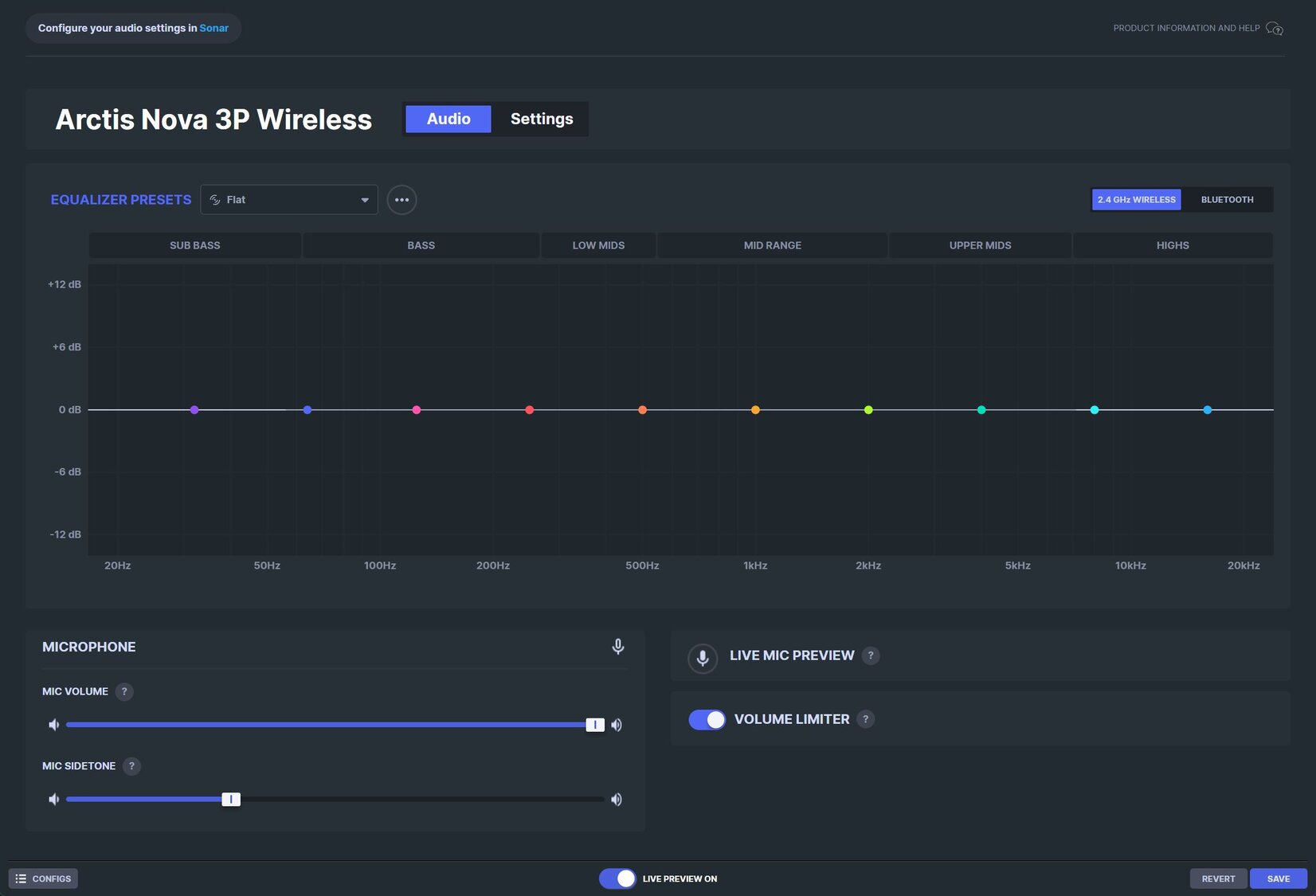Open the Flat equalizer preset dropdown
The width and height of the screenshot is (1316, 896).
tap(289, 200)
